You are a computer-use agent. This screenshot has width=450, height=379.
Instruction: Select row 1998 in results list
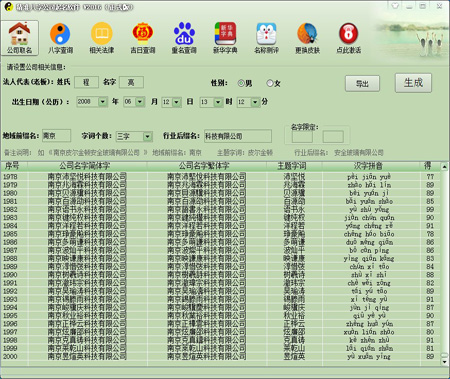[x=220, y=340]
